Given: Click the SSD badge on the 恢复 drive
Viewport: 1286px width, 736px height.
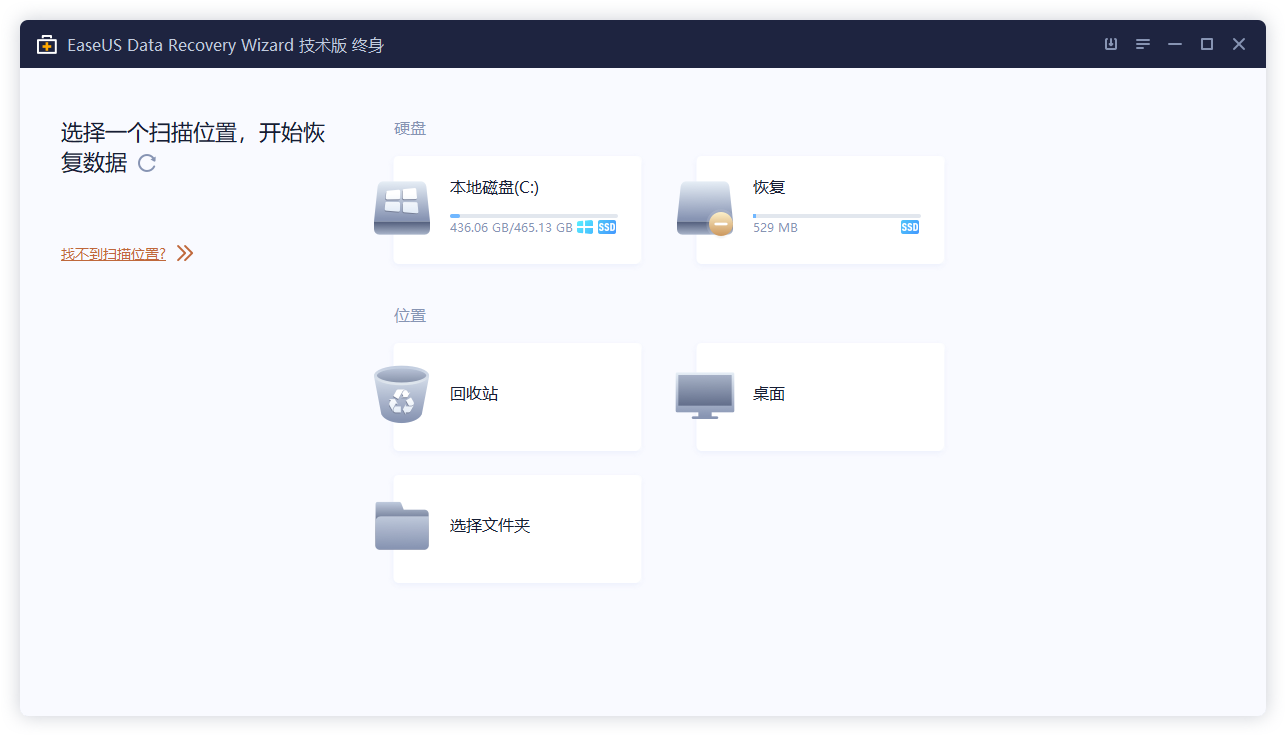Looking at the screenshot, I should click(x=909, y=227).
